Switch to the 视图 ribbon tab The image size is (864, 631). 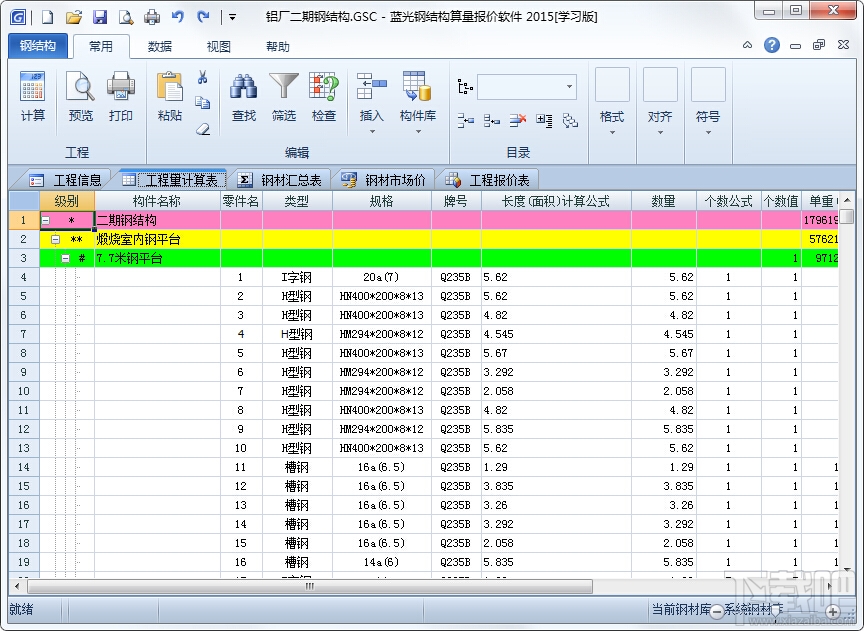coord(218,46)
